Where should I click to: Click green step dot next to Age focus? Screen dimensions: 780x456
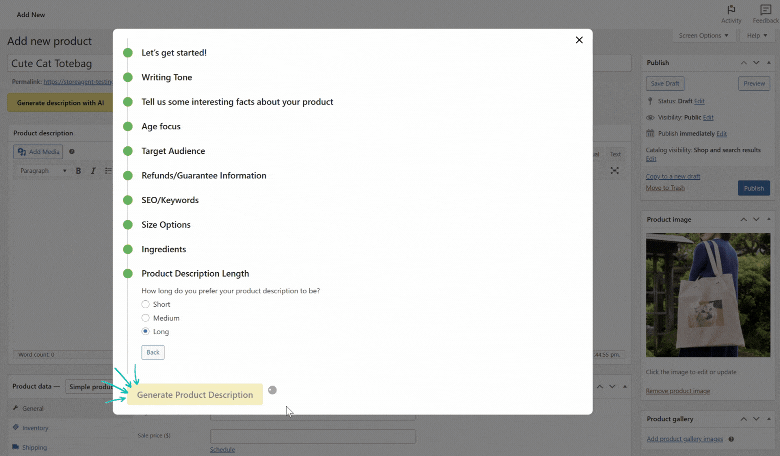[x=128, y=126]
